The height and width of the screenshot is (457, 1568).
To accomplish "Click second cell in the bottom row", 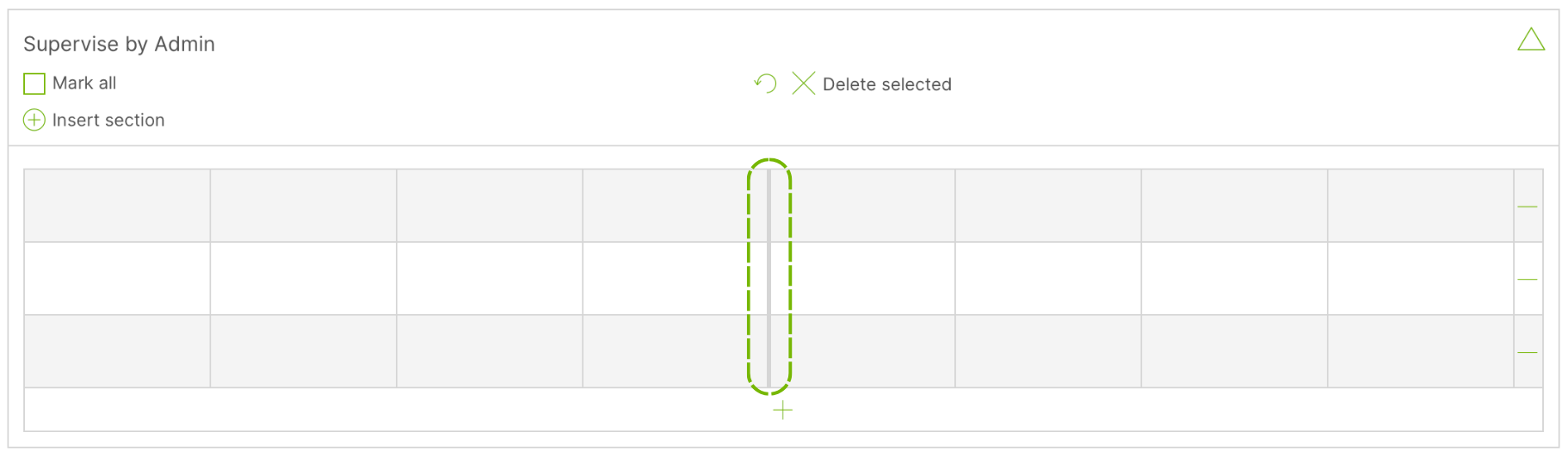I will (x=304, y=351).
